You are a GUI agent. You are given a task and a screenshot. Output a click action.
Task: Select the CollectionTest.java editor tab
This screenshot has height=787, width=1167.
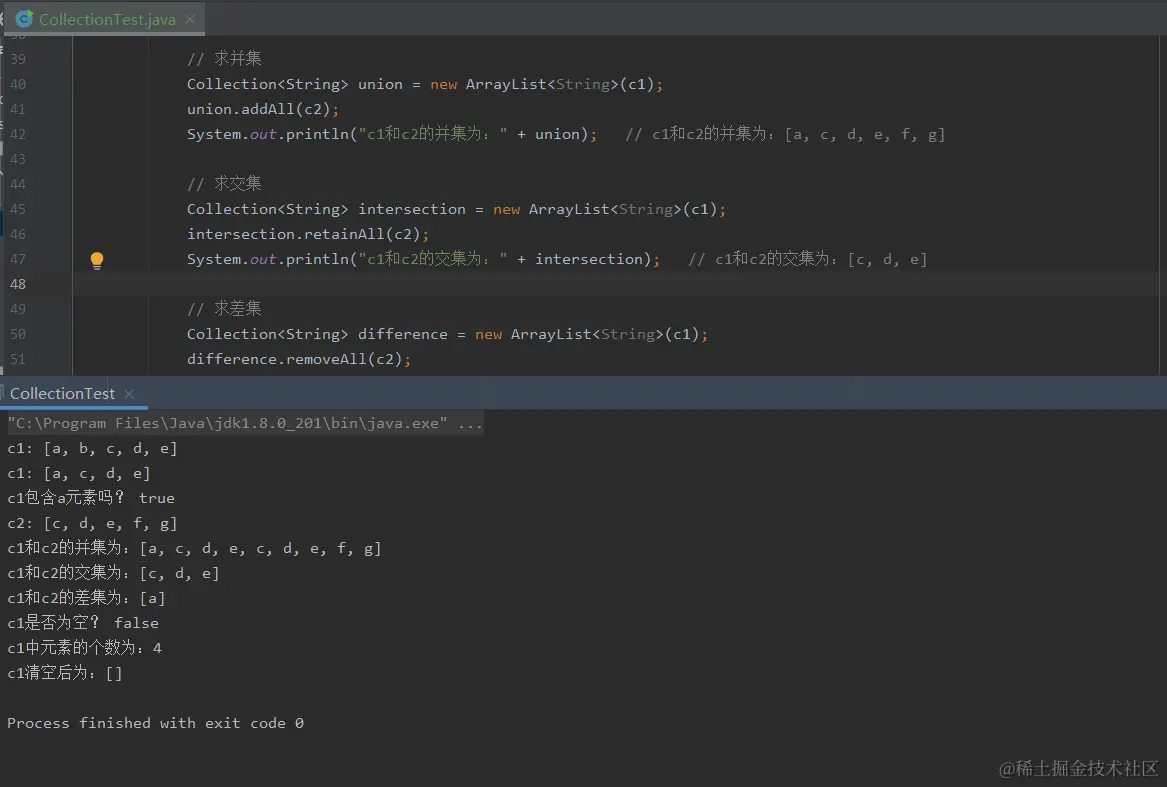(x=106, y=19)
